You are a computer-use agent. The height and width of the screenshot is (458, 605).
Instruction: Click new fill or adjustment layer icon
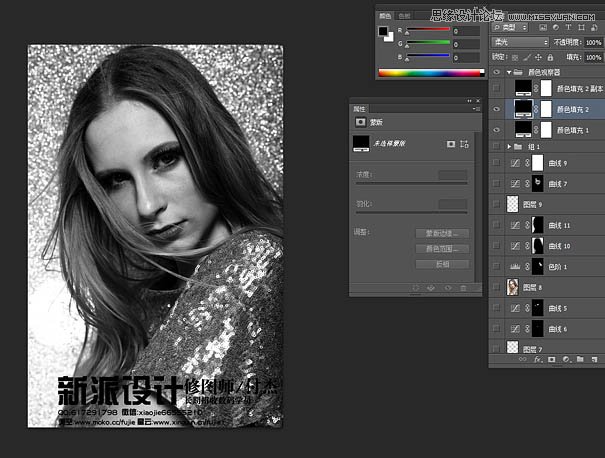coord(566,359)
